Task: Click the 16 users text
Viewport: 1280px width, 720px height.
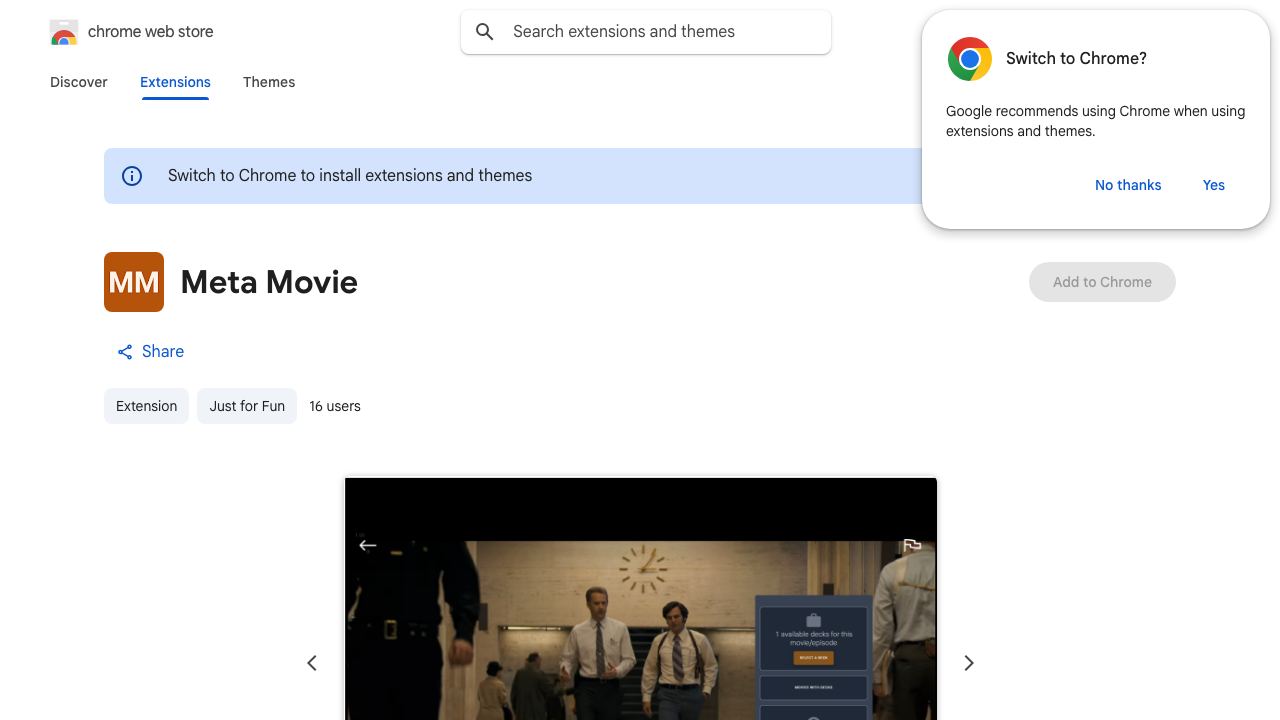Action: pos(335,406)
